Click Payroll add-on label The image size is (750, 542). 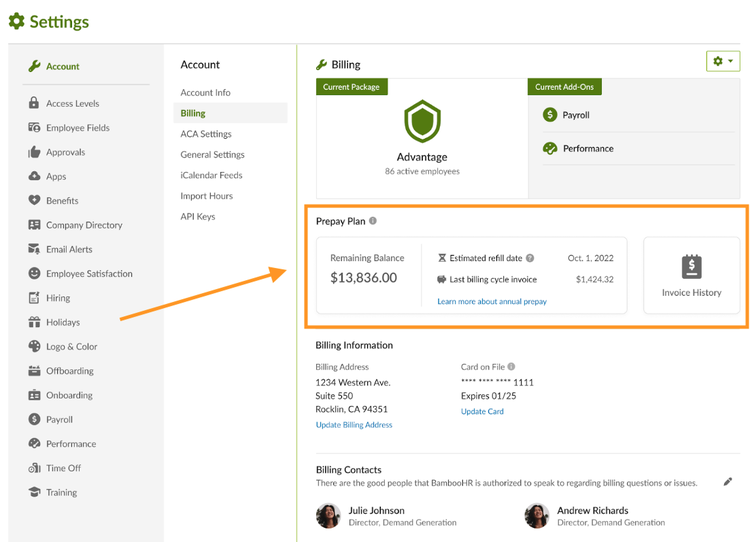pyautogui.click(x=576, y=115)
